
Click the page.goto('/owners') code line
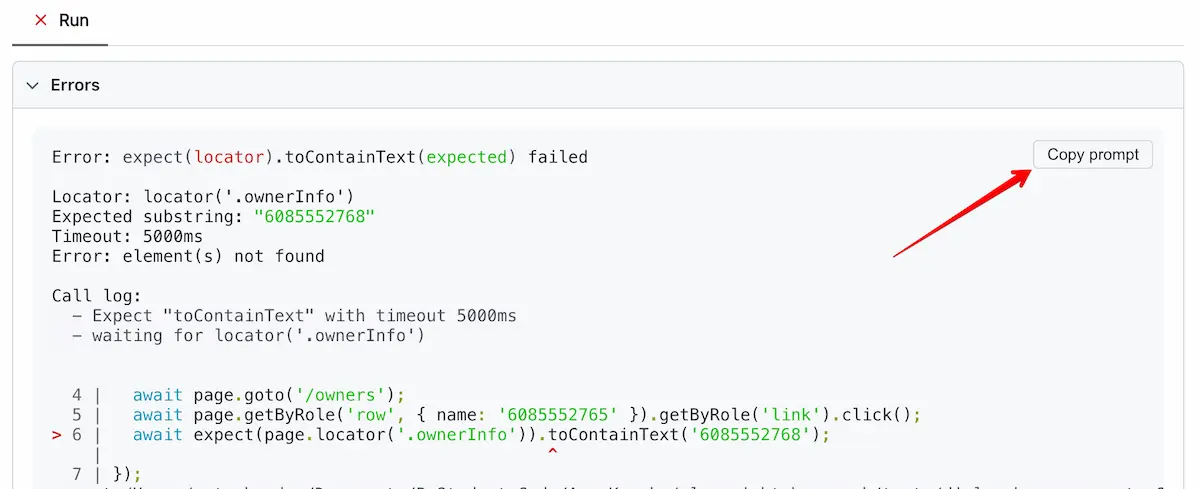coord(268,395)
